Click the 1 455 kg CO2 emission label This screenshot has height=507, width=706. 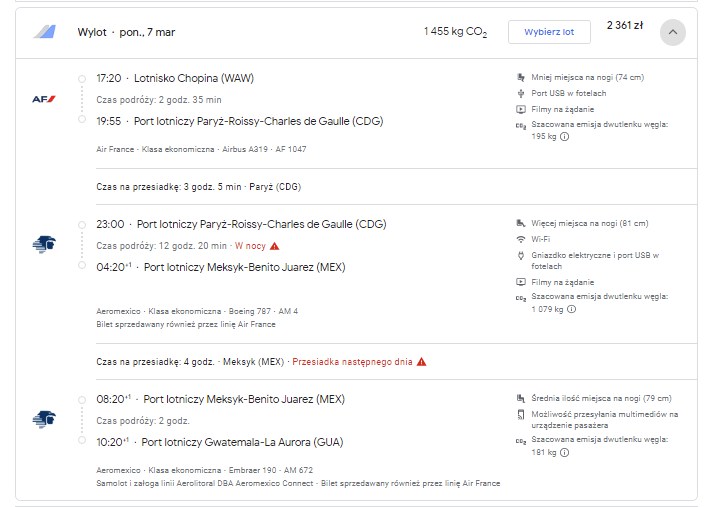(455, 32)
